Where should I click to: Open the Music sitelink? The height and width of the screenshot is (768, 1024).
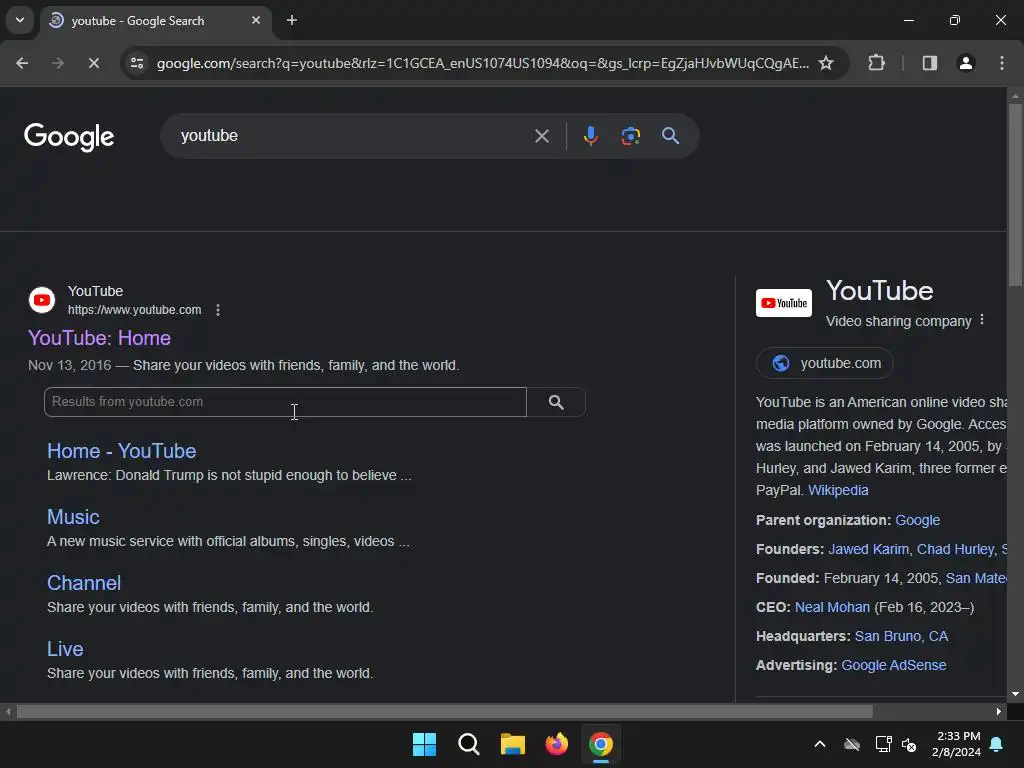[73, 517]
